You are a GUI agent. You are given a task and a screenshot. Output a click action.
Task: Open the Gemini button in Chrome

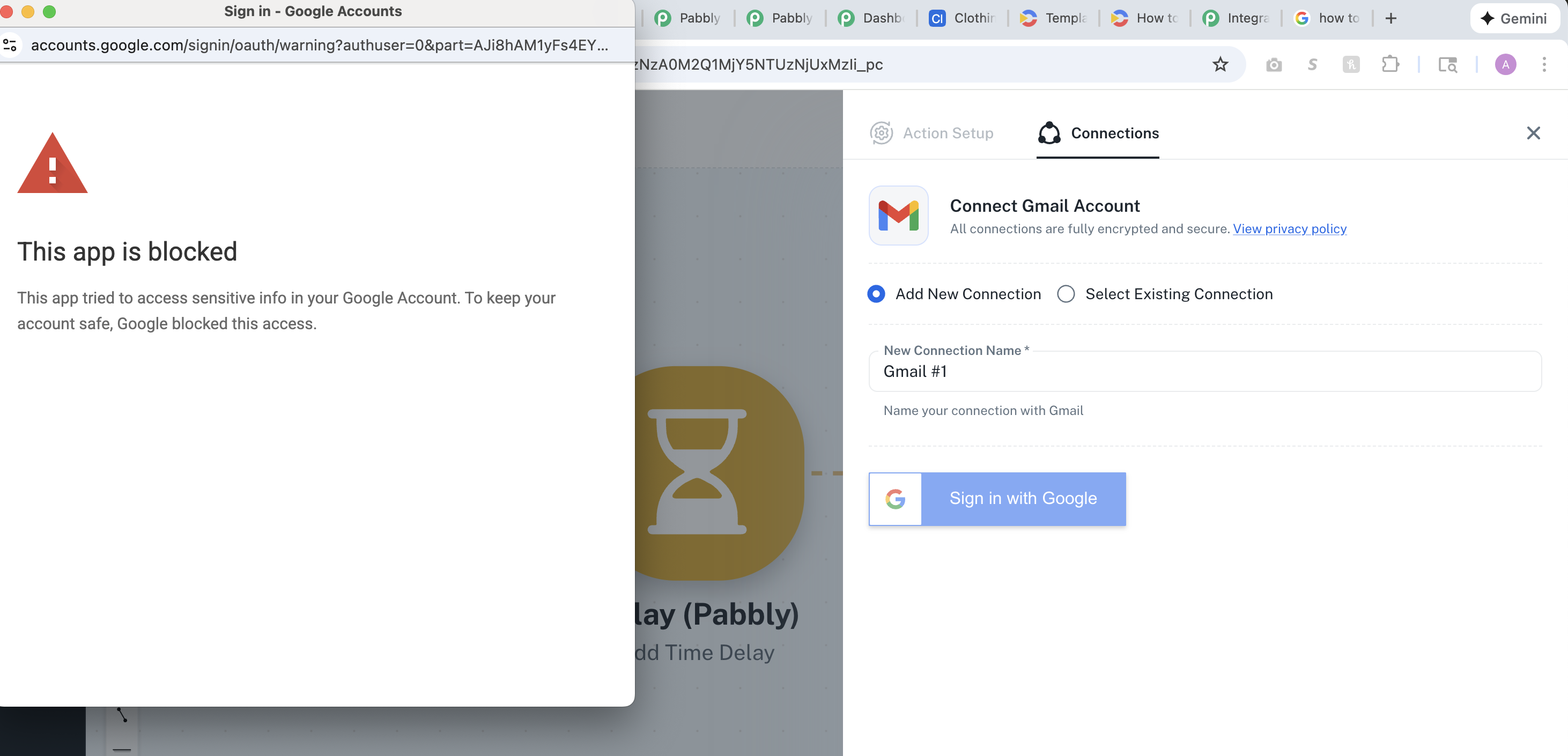point(1514,18)
